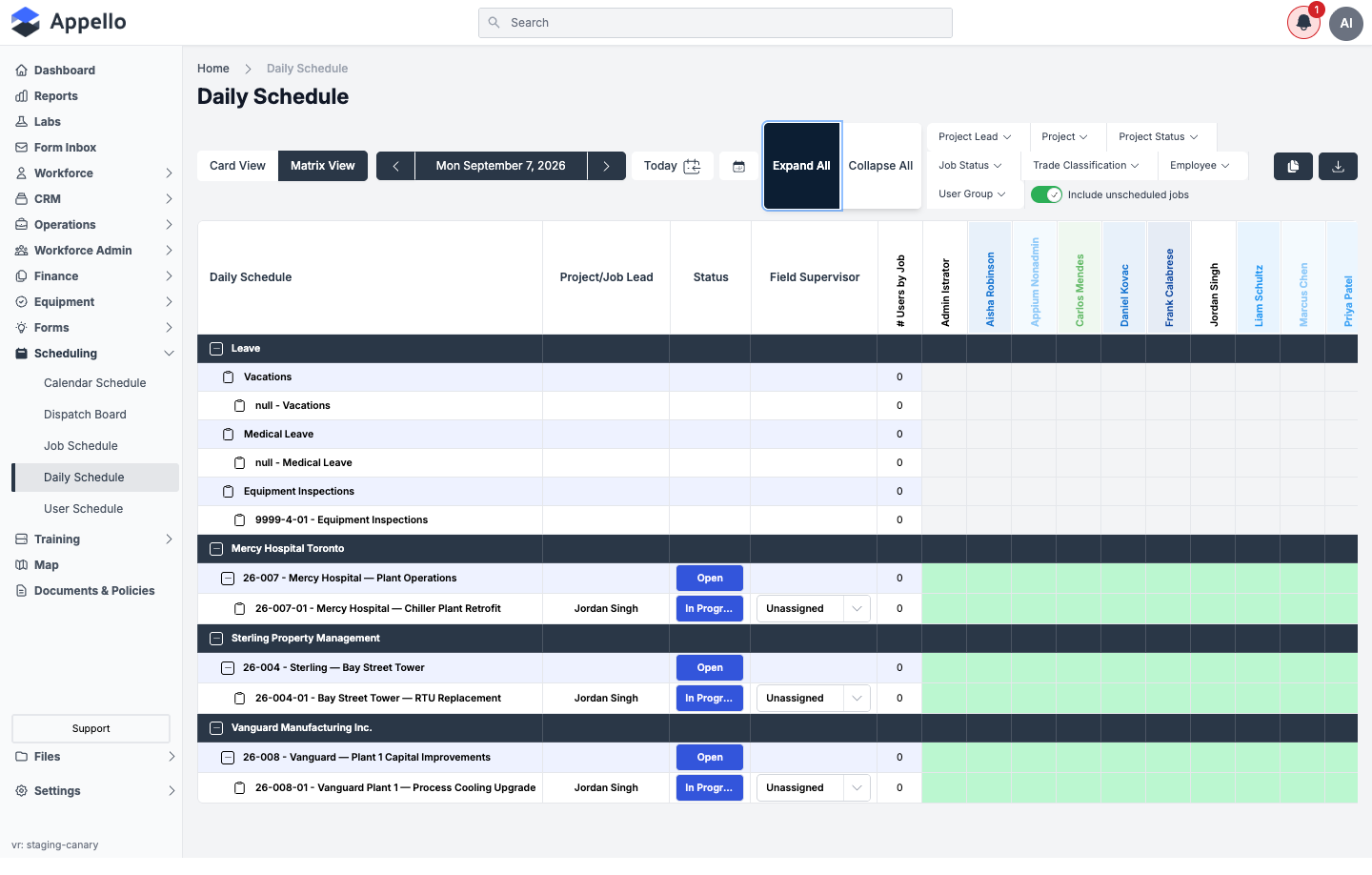Open Labs in the sidebar
This screenshot has height=875, width=1372.
coord(47,122)
